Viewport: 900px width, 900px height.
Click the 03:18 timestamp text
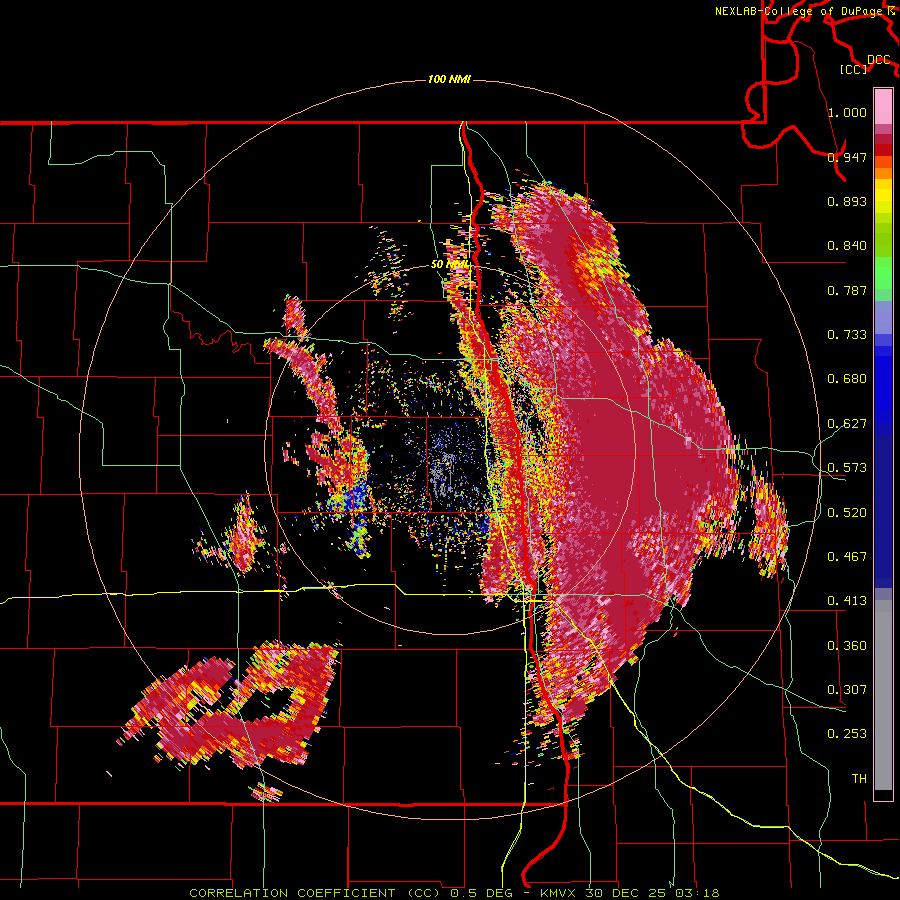tap(699, 893)
